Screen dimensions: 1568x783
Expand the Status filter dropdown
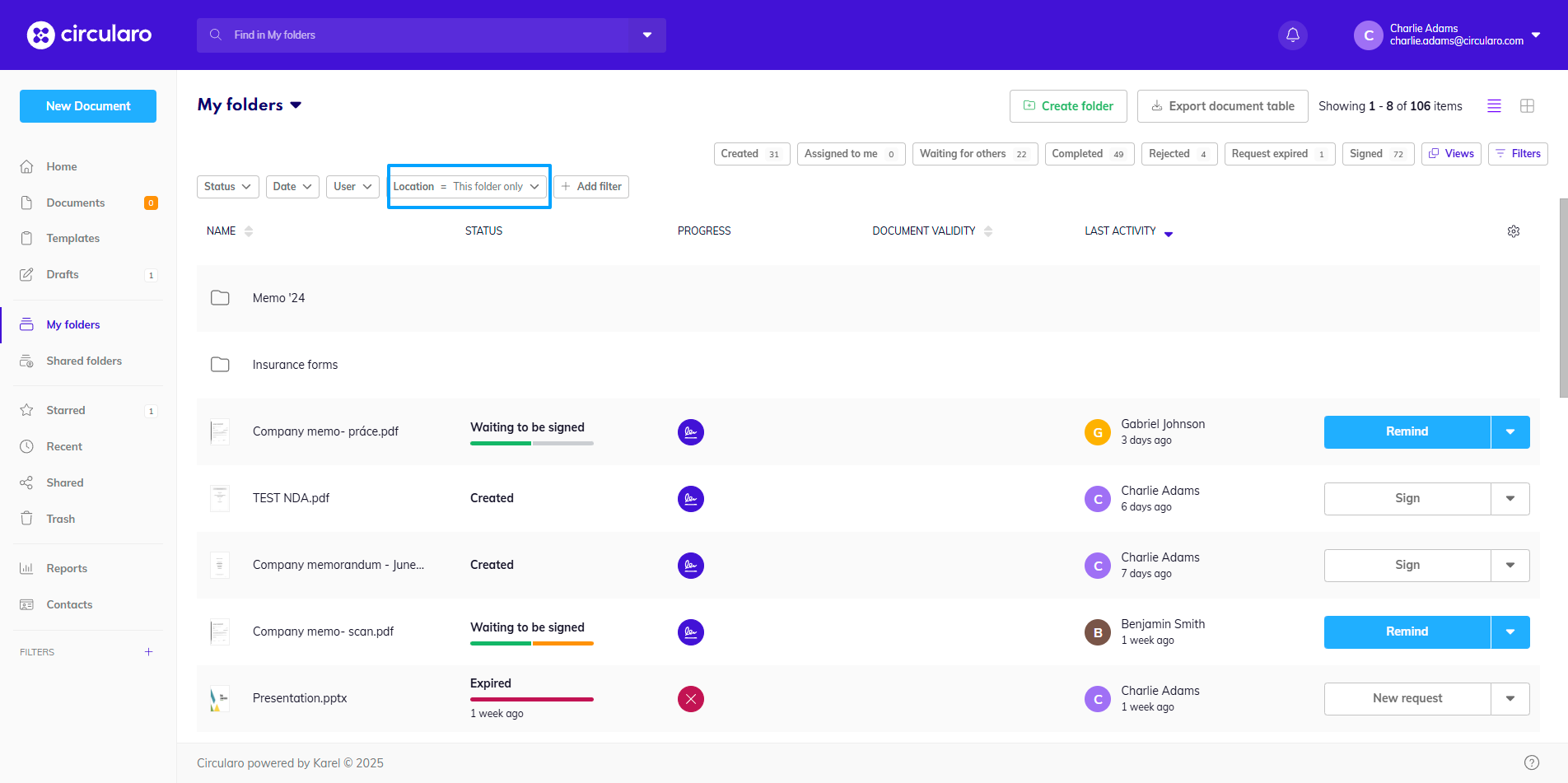pyautogui.click(x=228, y=187)
